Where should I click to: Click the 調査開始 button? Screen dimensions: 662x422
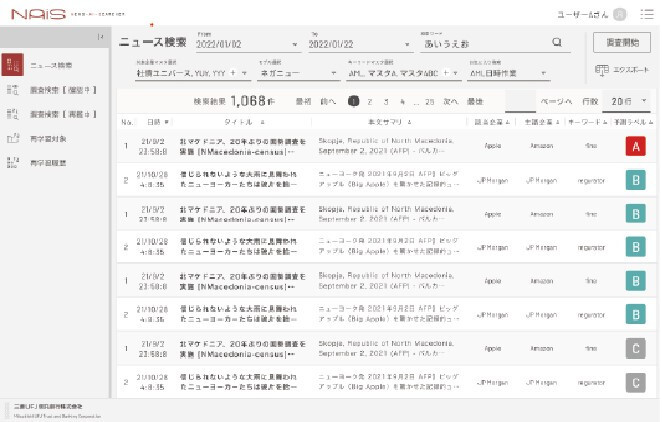click(622, 42)
